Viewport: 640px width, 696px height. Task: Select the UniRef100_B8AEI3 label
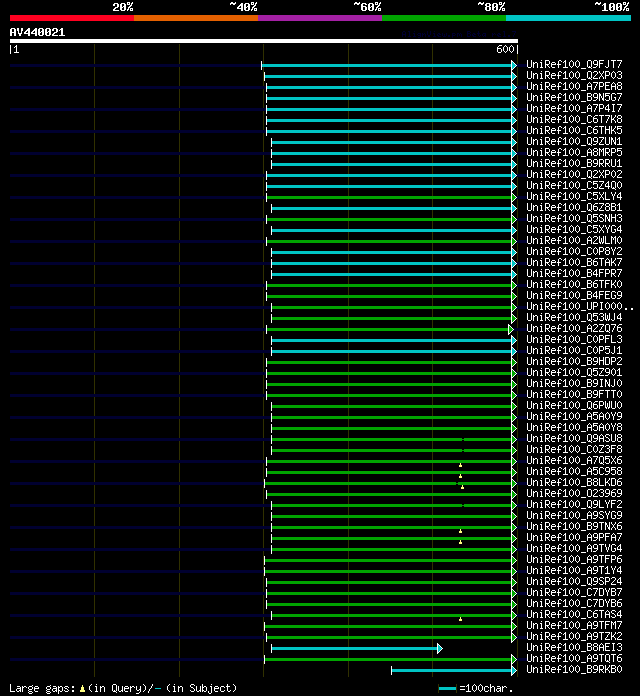574,648
